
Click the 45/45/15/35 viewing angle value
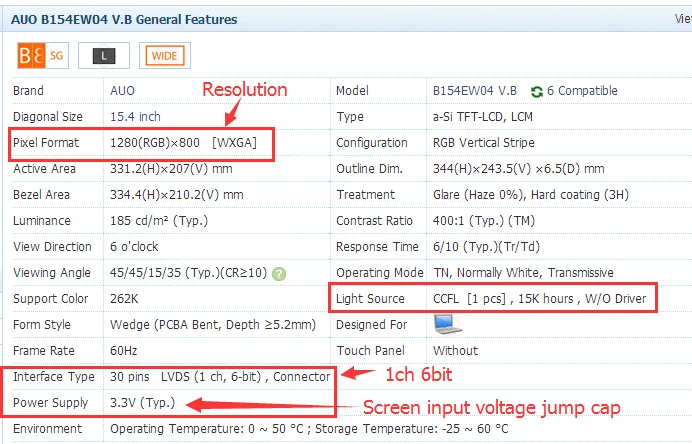(x=188, y=273)
